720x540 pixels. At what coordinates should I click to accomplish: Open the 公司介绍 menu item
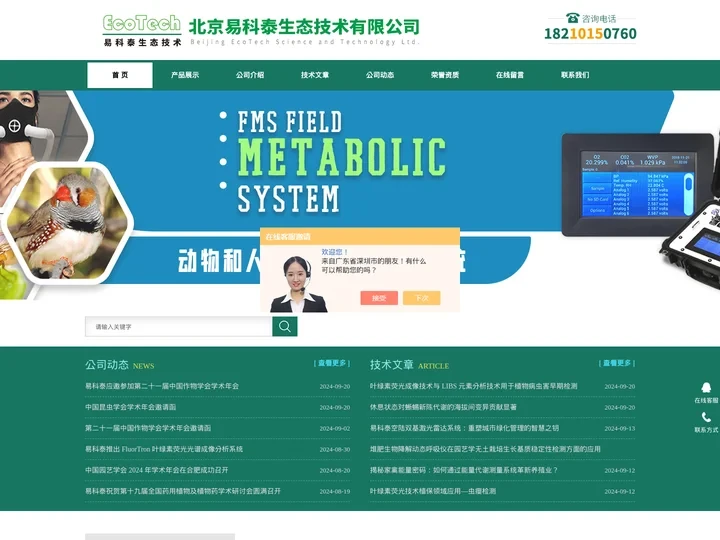[250, 75]
